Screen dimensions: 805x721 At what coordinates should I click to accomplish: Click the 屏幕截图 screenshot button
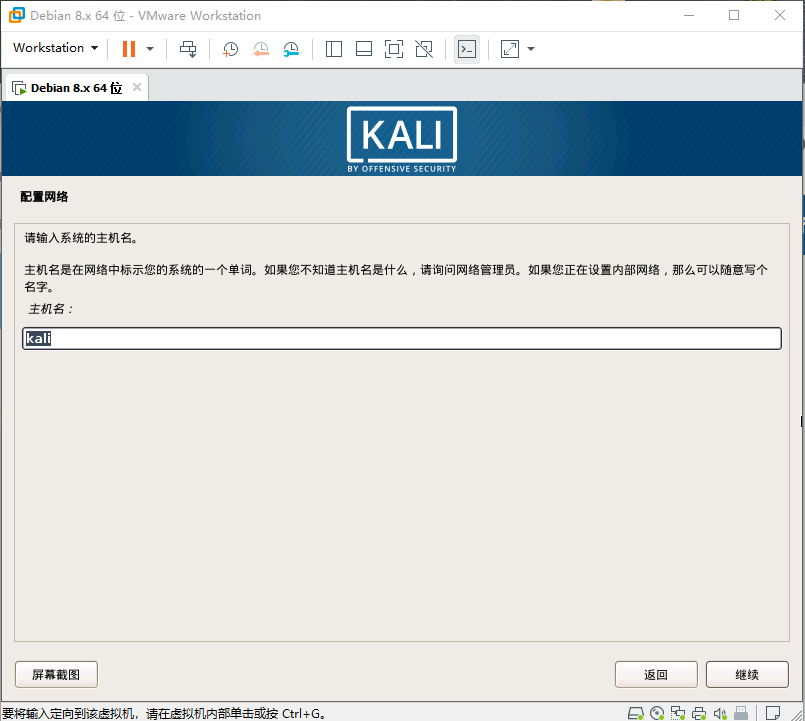(x=56, y=674)
